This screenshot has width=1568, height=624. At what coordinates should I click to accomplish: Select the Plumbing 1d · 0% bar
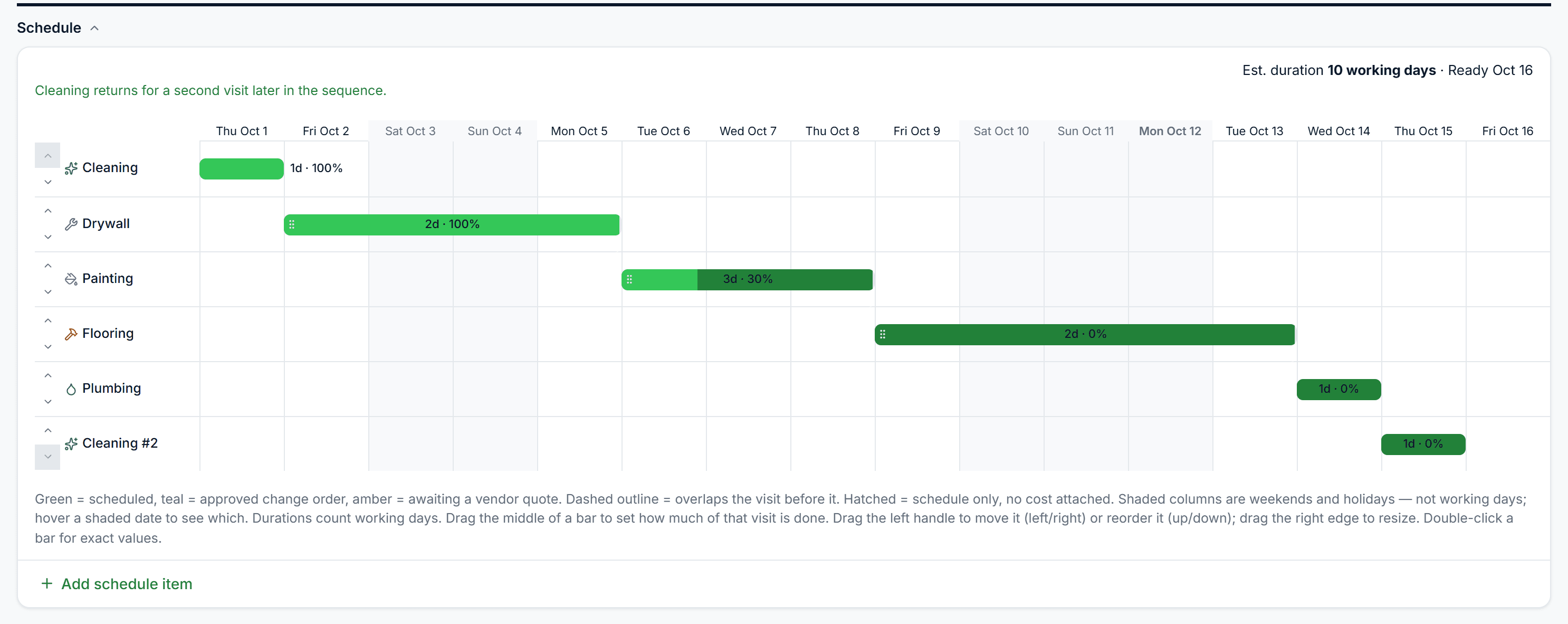(x=1338, y=389)
